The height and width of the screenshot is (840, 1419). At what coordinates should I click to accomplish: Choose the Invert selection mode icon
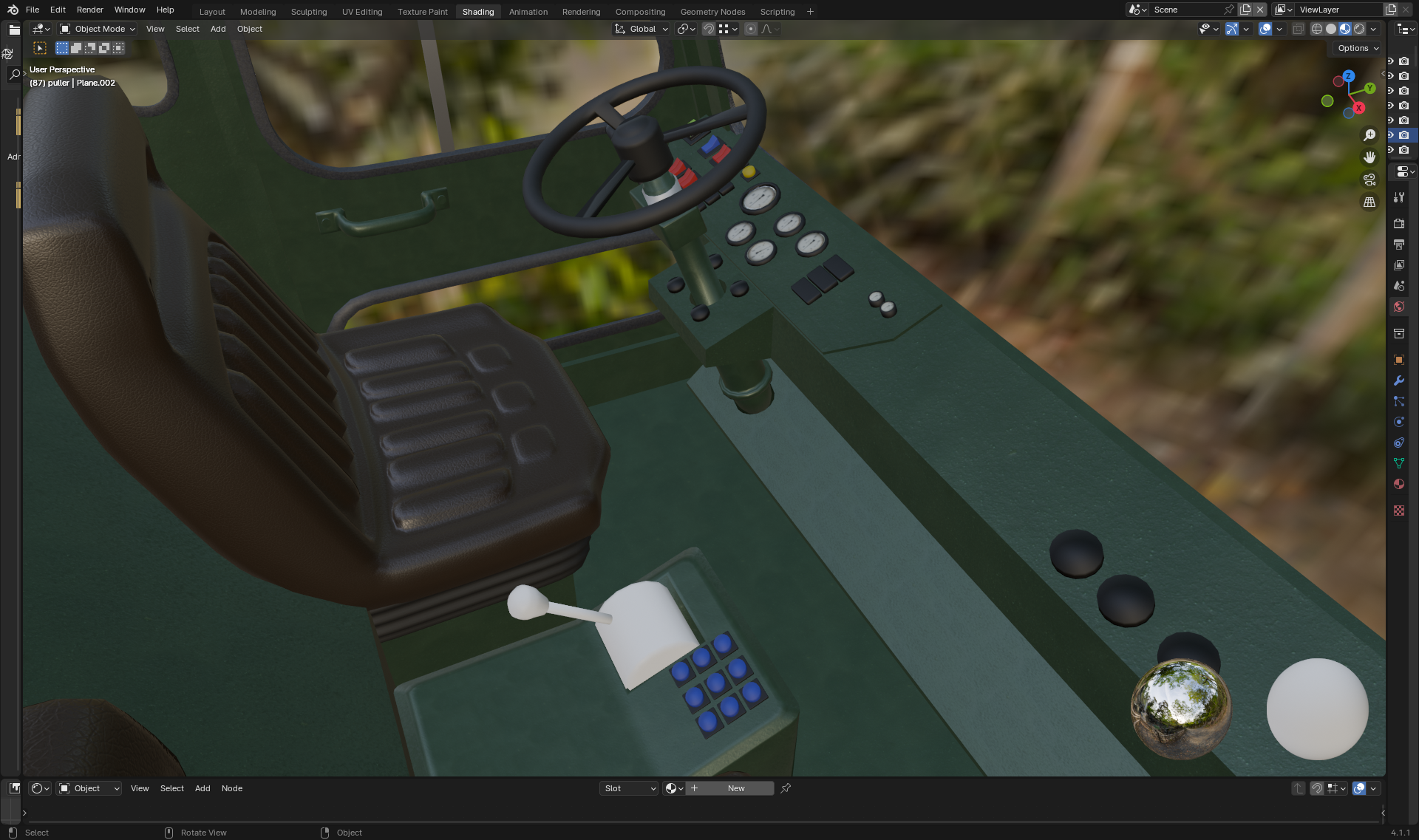104,48
